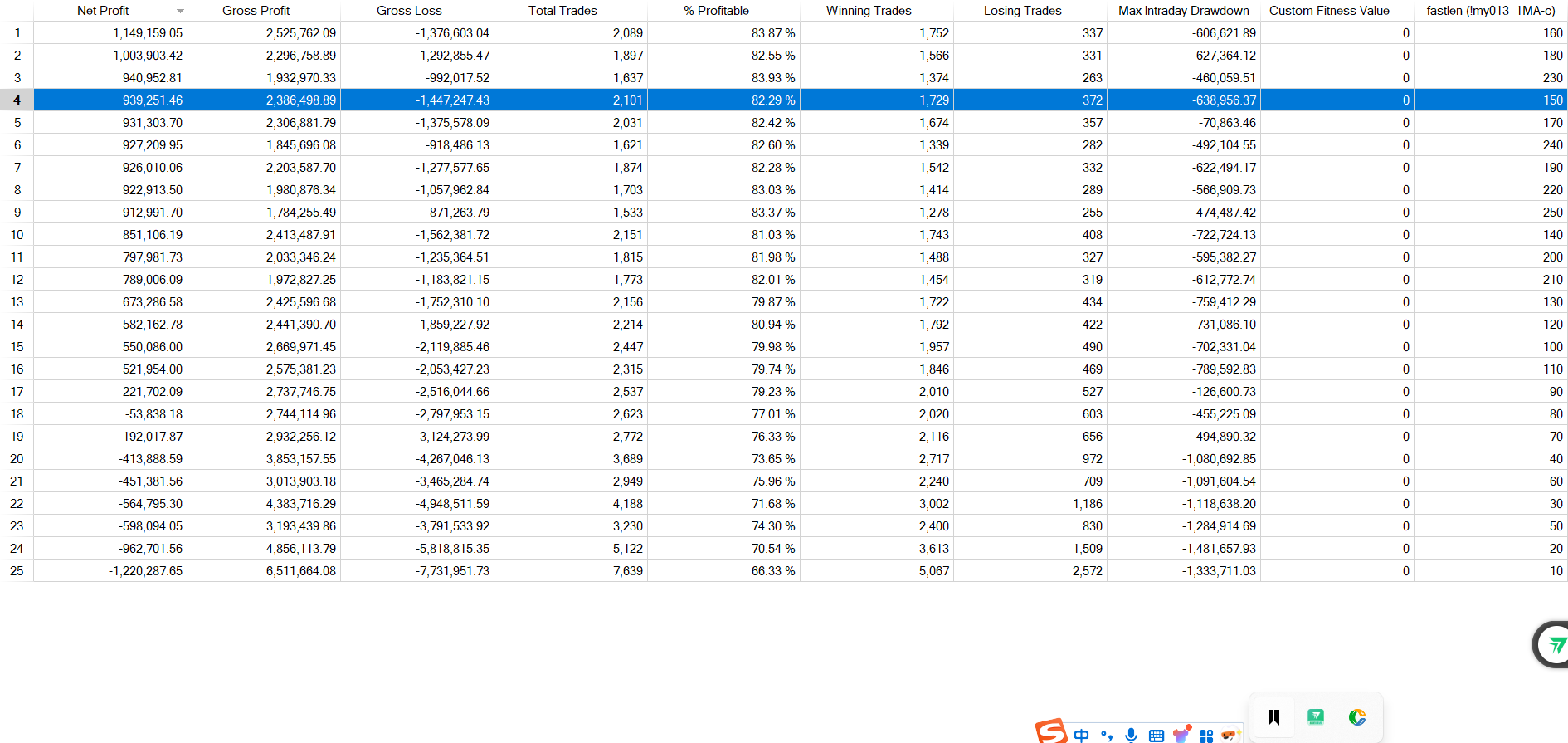The width and height of the screenshot is (1568, 743).
Task: Open the multicolor C-shaped tray icon
Action: point(1357,717)
